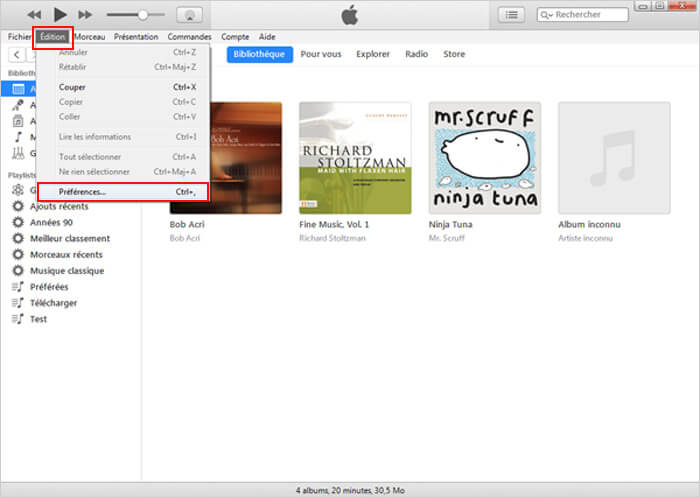Click the Artiste inconnu label
700x498 pixels.
pos(585,238)
